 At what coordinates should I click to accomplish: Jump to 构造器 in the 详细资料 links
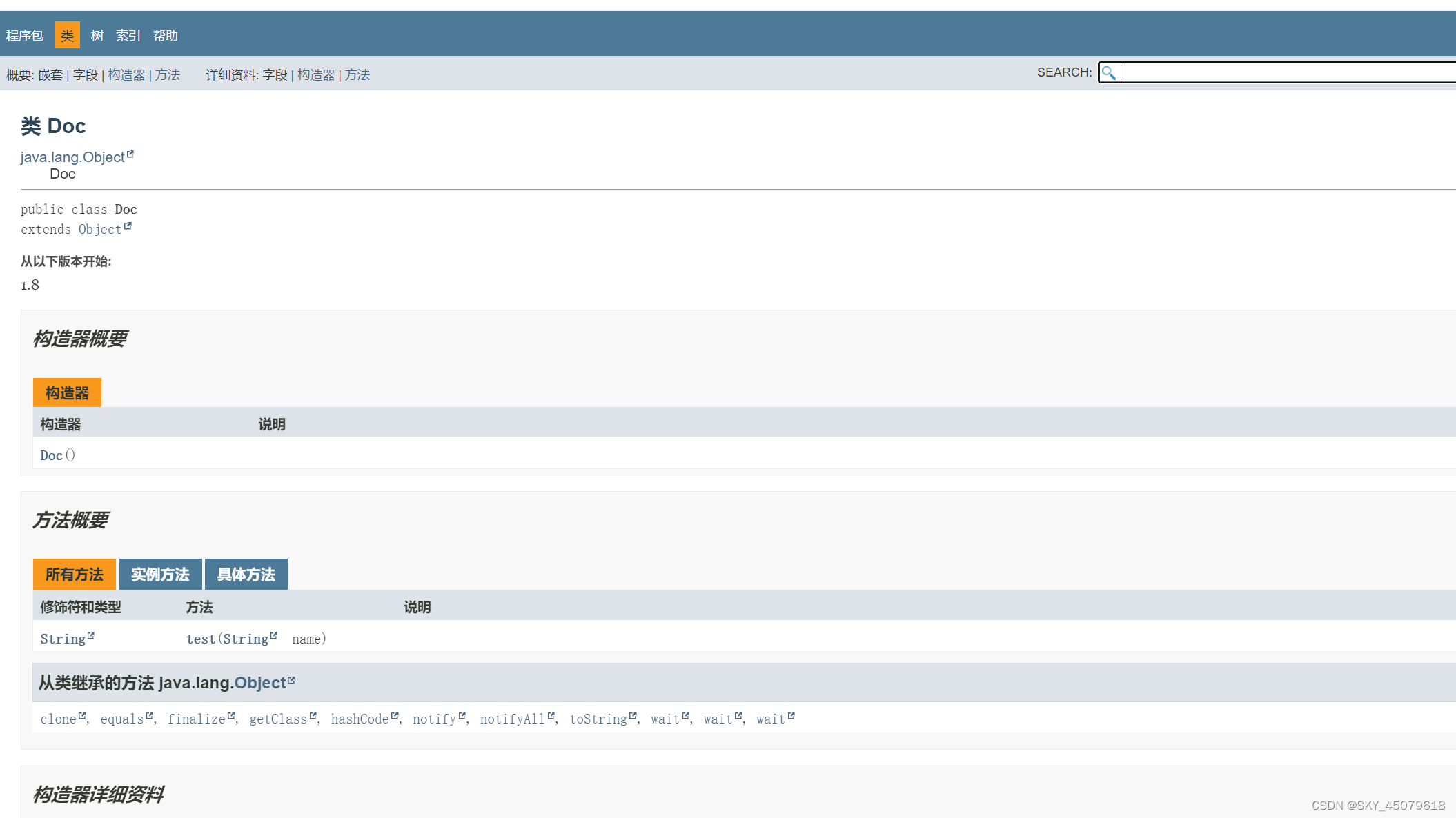coord(316,74)
